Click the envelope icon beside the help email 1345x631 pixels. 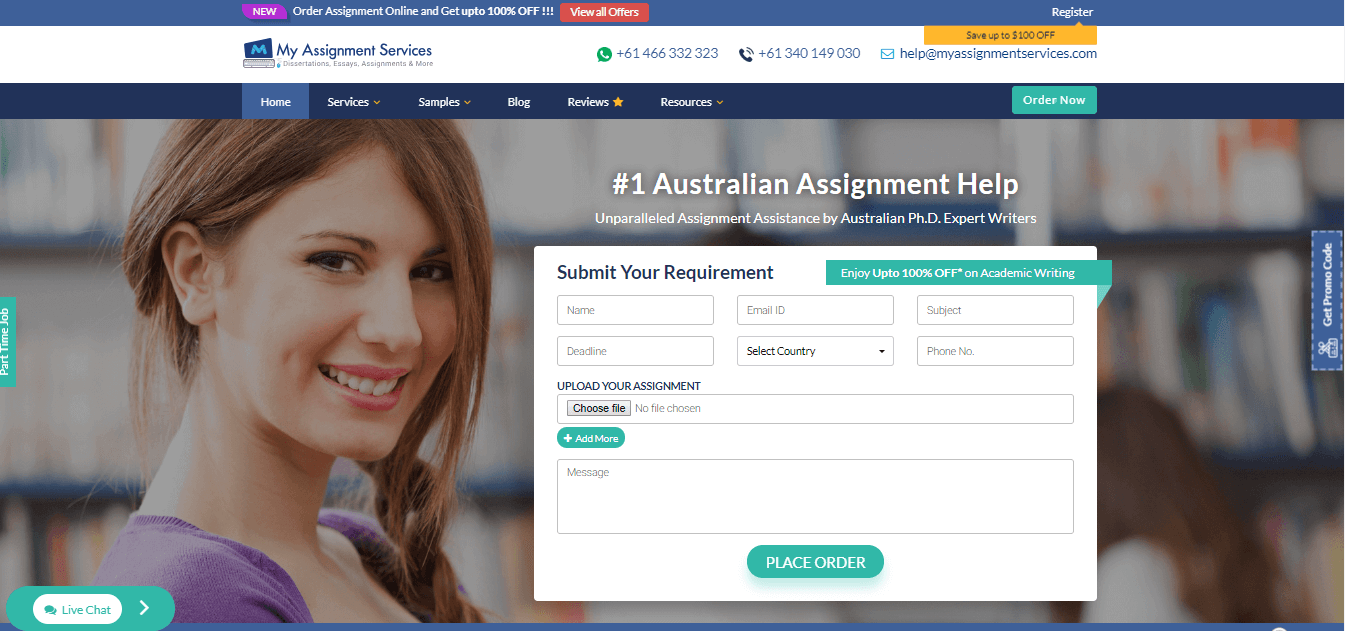pyautogui.click(x=887, y=54)
